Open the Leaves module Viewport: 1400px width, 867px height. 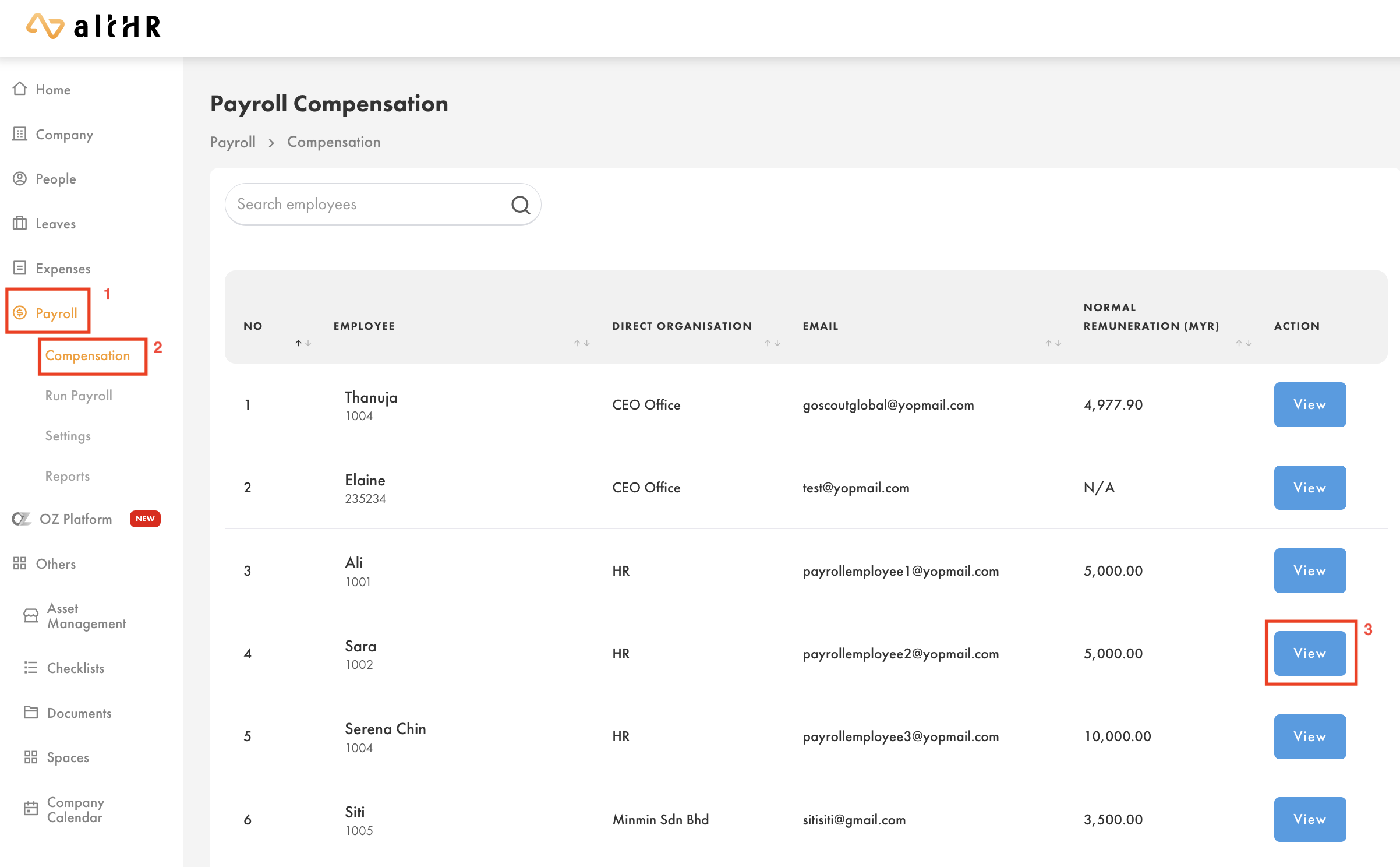pyautogui.click(x=55, y=224)
